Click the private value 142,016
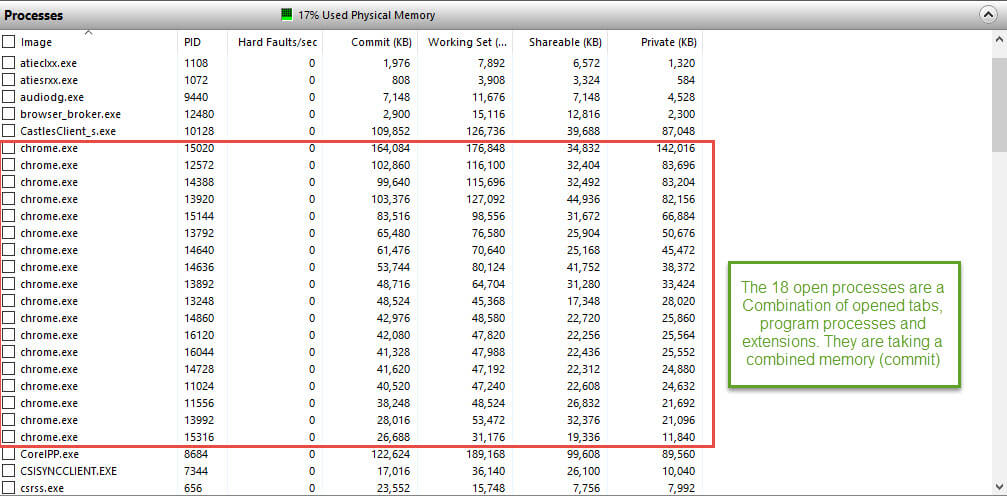The width and height of the screenshot is (1007, 498). (676, 148)
